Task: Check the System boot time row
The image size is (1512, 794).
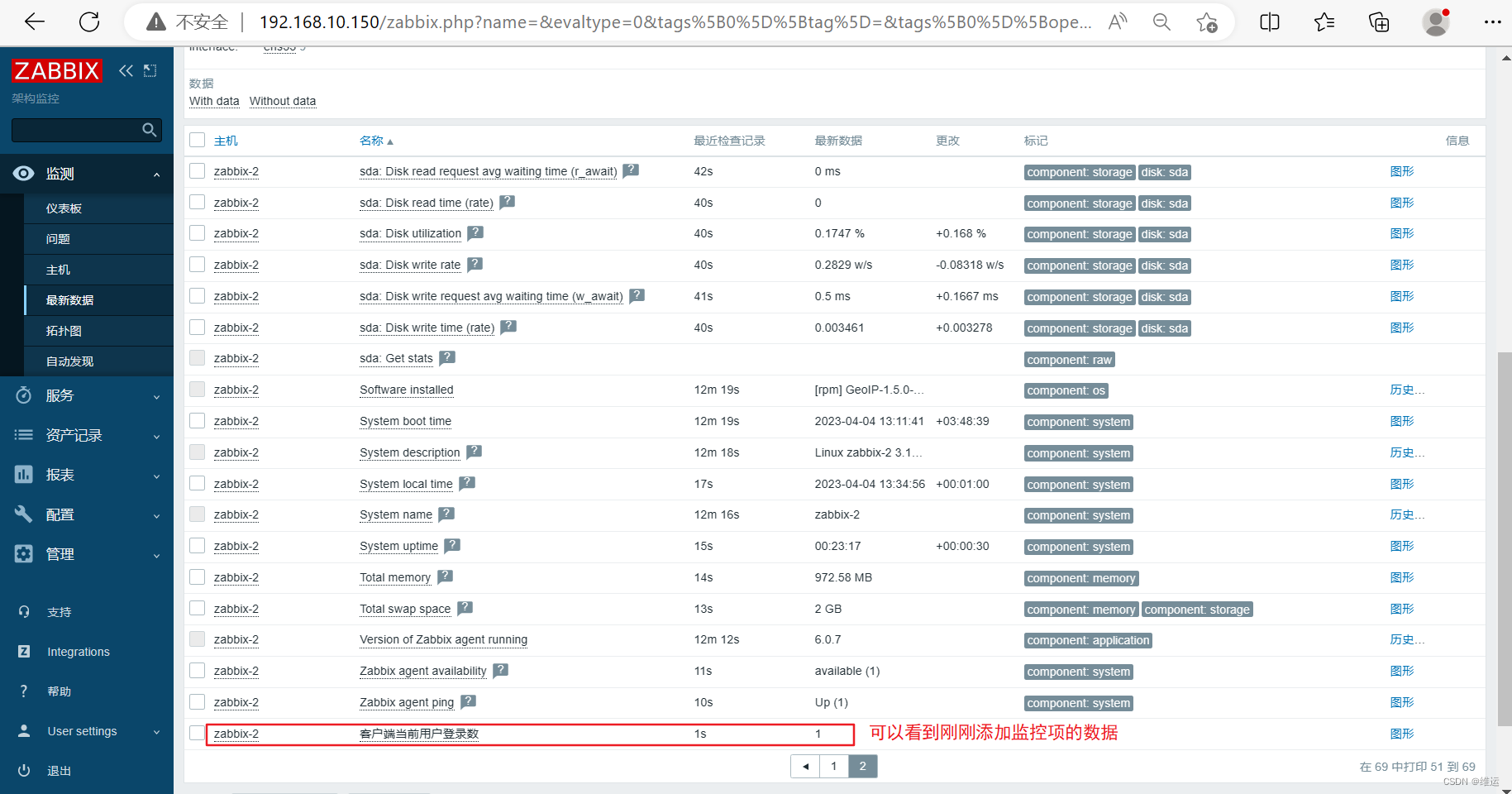Action: tap(197, 421)
